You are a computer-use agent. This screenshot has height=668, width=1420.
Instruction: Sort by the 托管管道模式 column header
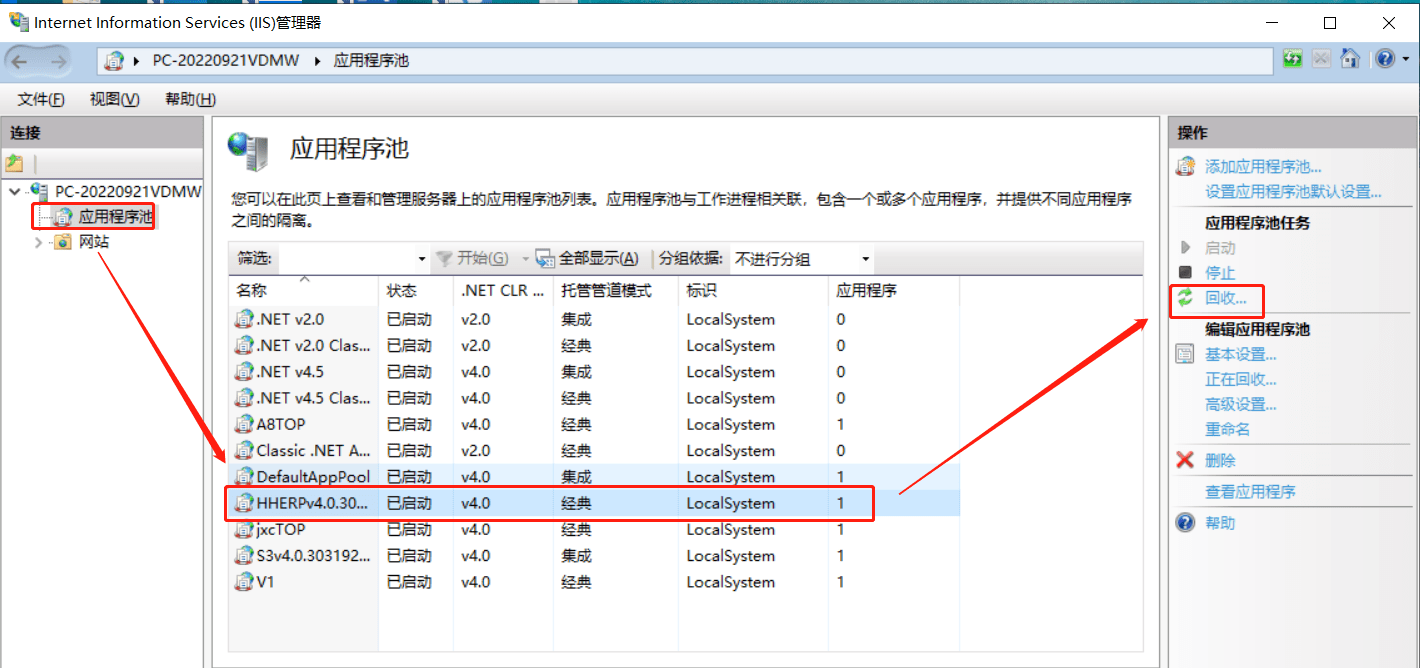pos(616,290)
